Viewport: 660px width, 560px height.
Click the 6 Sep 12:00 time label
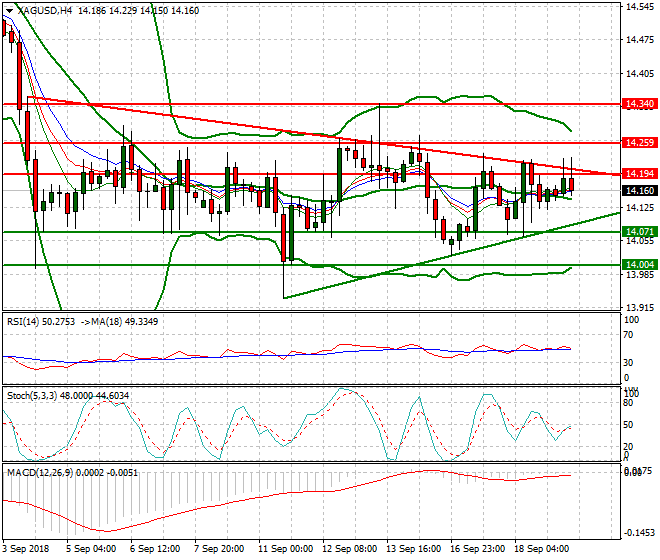[155, 549]
